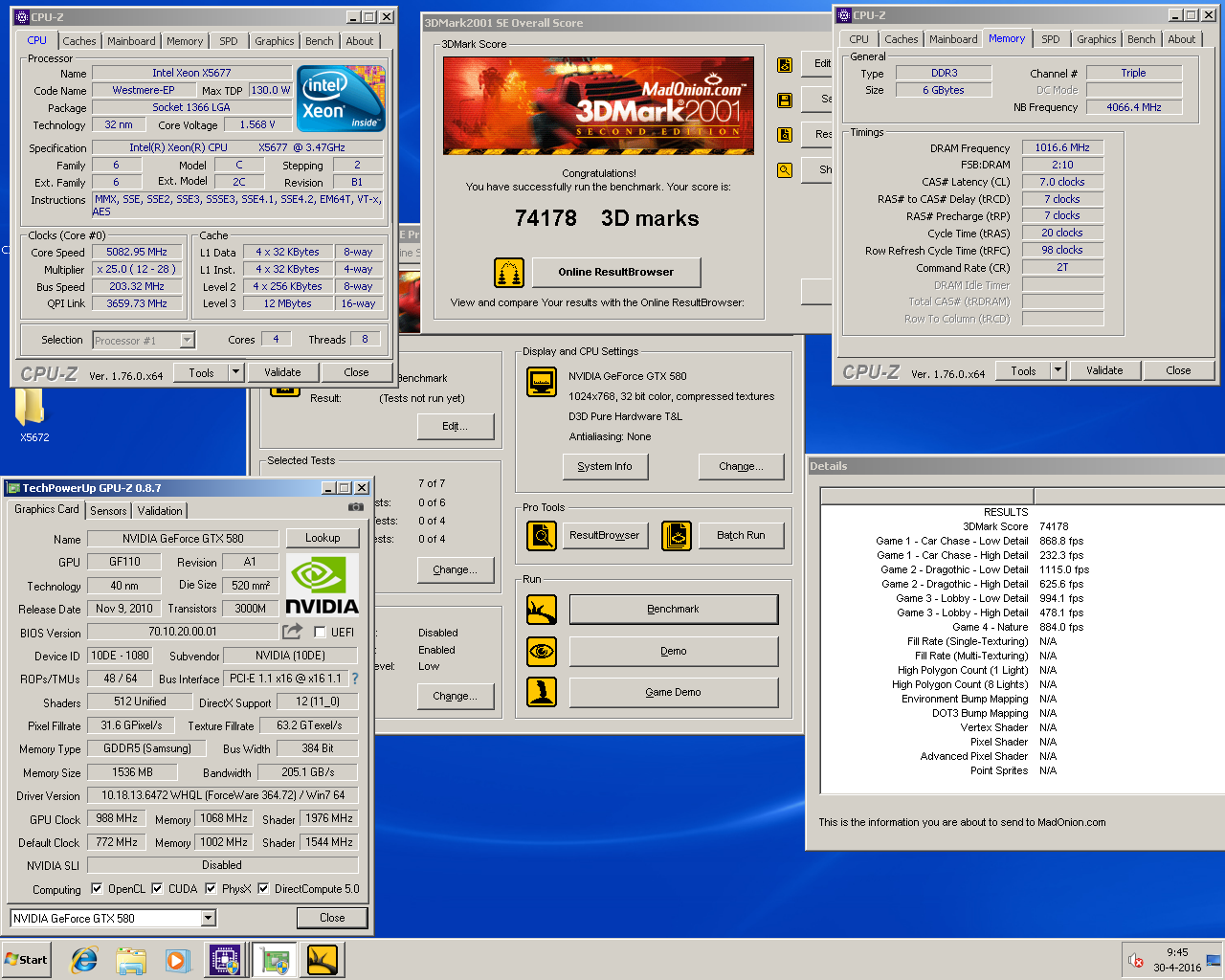Toggle the OpenCL checkbox in GPU-Z
The image size is (1225, 980).
(97, 888)
